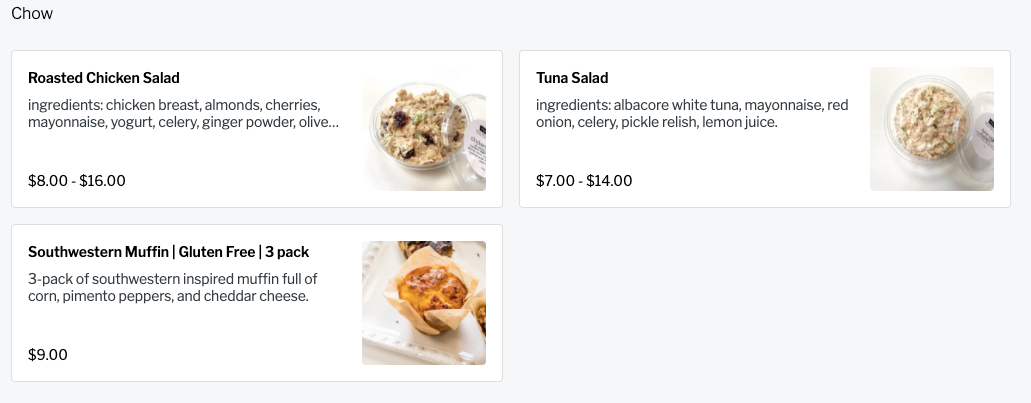Viewport: 1031px width, 403px height.
Task: Click the 'albacore white tuna' ingredients line
Action: click(692, 105)
